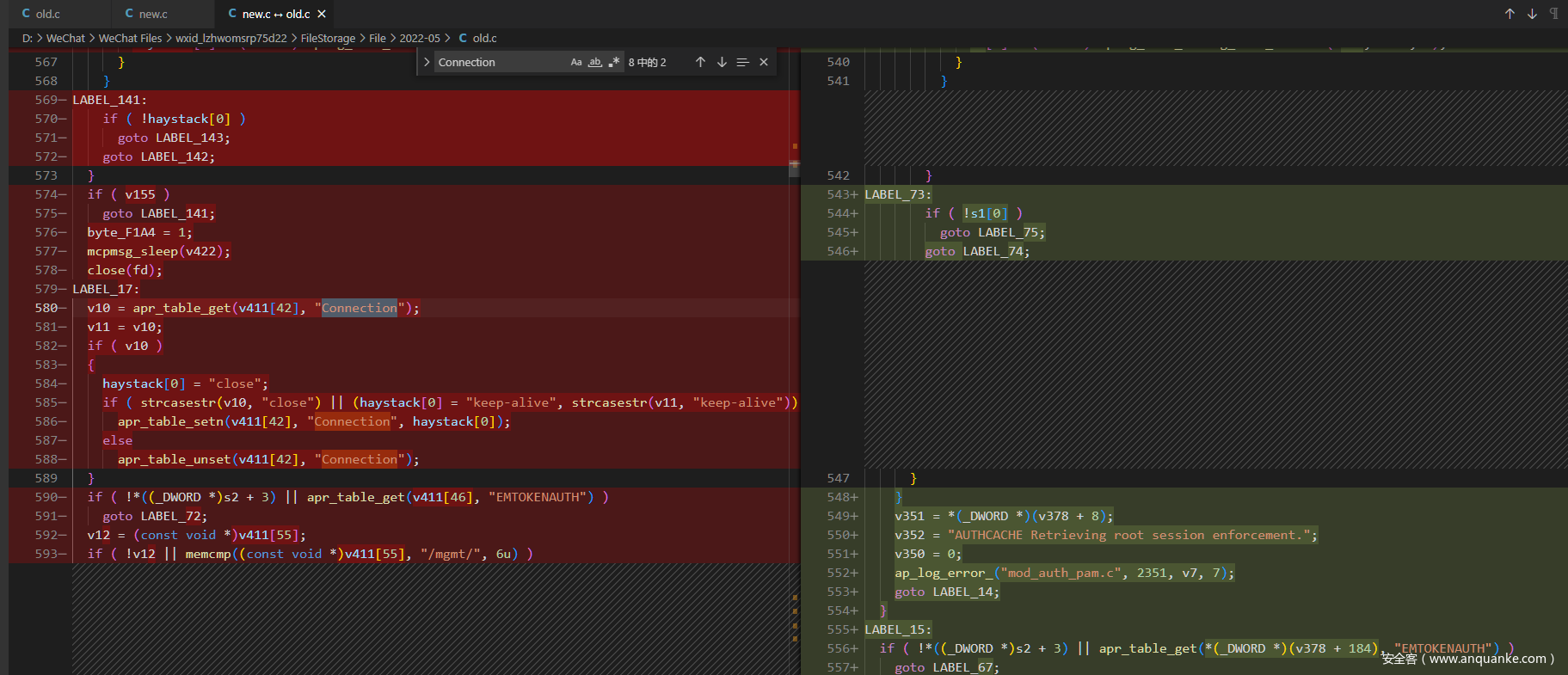Close the new.c ↔ old.c diff tab
The image size is (1568, 675).
click(x=322, y=14)
